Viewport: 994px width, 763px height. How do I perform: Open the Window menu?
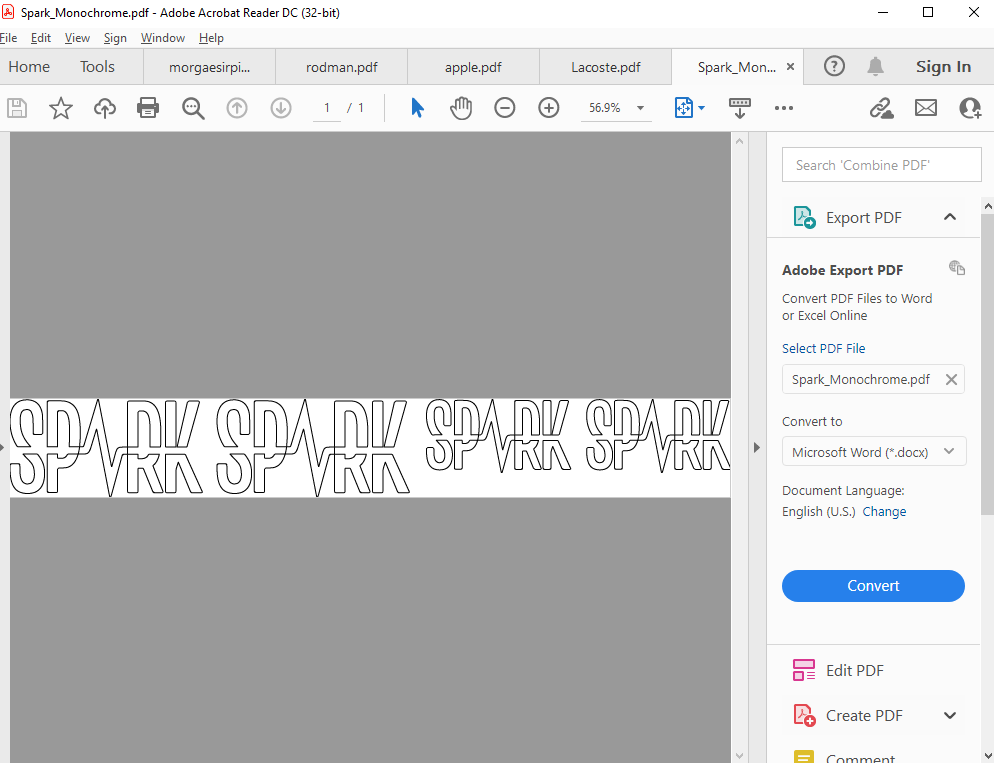163,38
